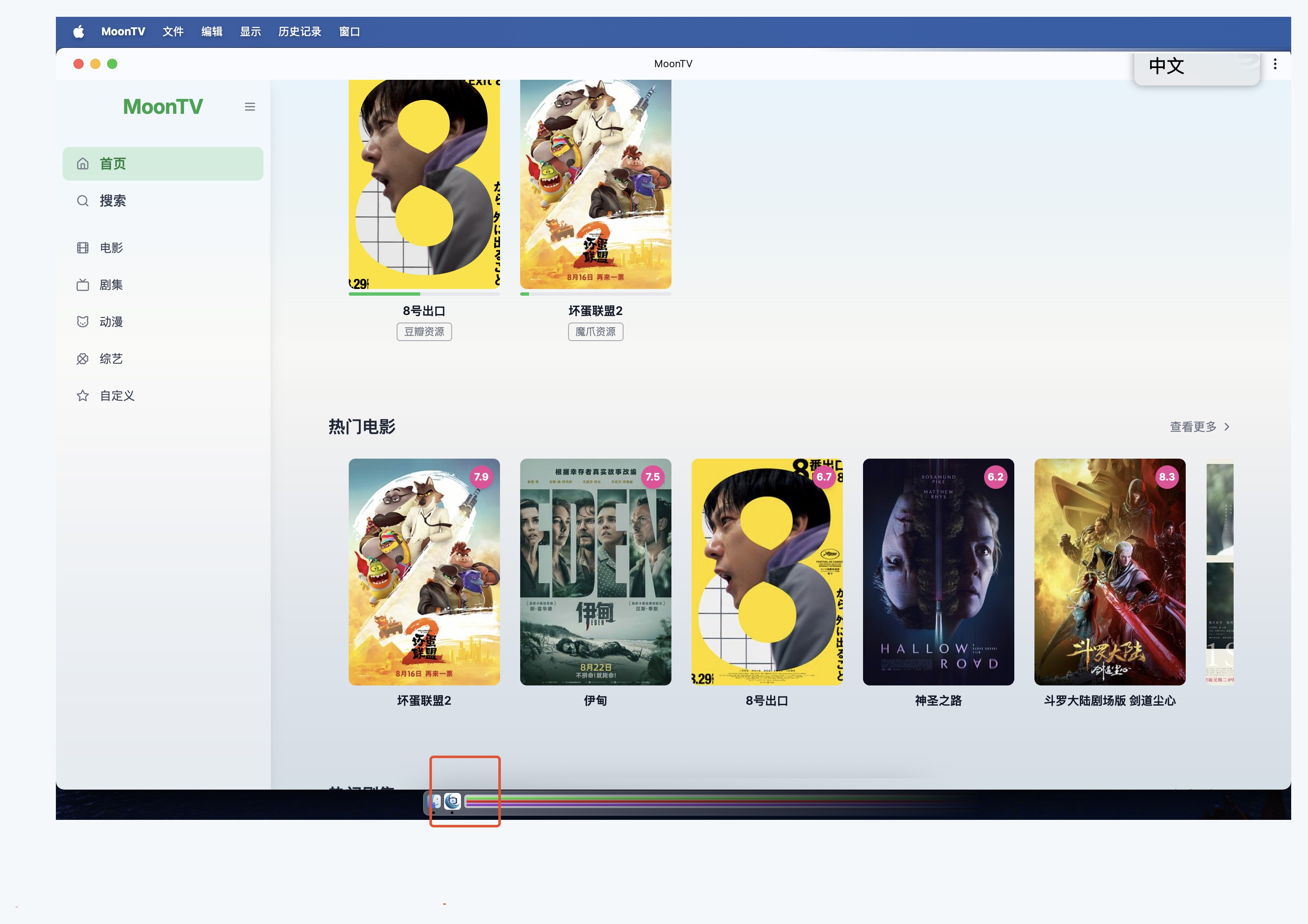This screenshot has height=924, width=1308.
Task: Click the 7.9 rating badge on 坏蛋联盟2
Action: (x=482, y=477)
